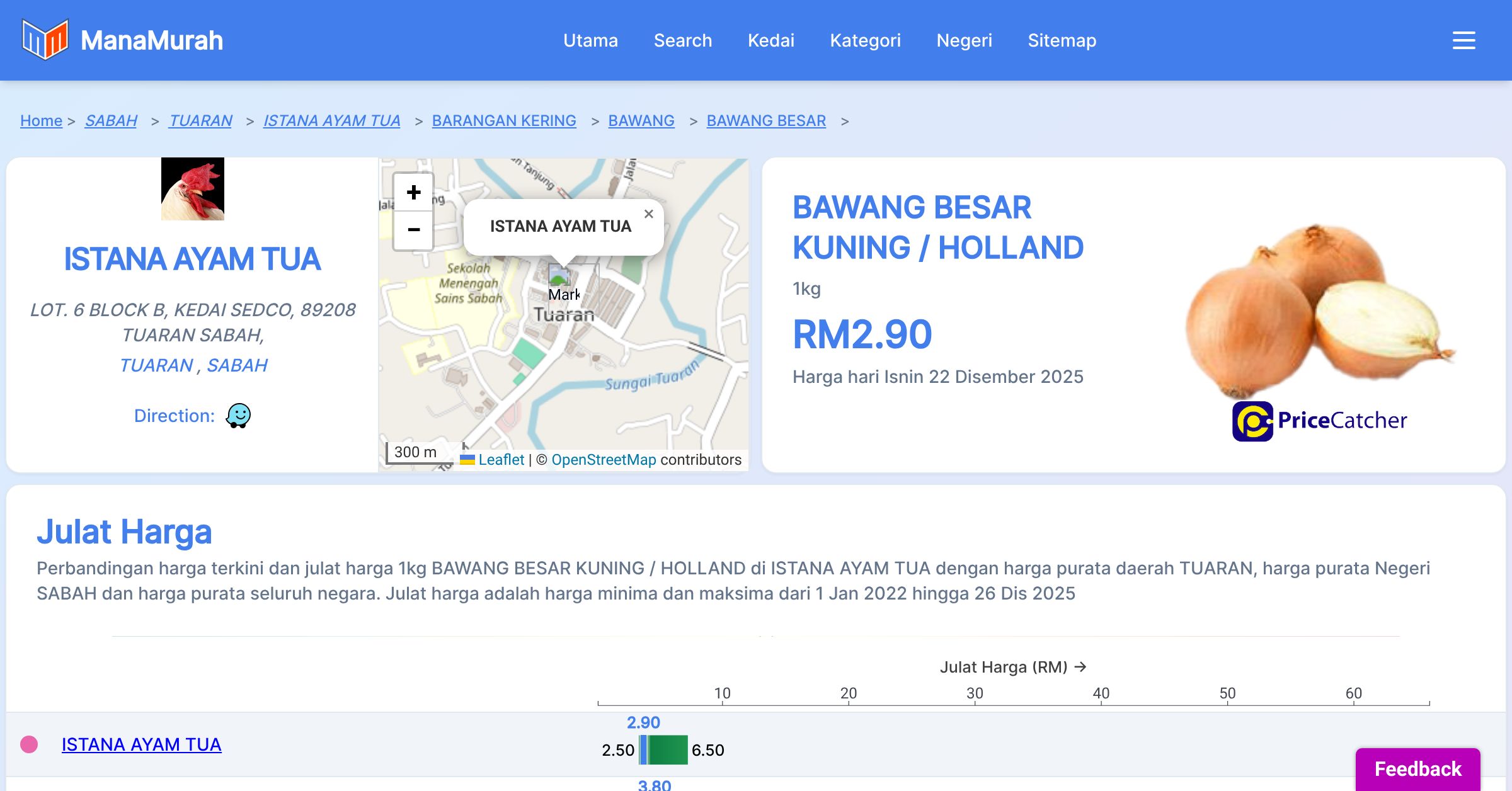The height and width of the screenshot is (791, 1512).
Task: Click the green price range bar
Action: [x=668, y=749]
